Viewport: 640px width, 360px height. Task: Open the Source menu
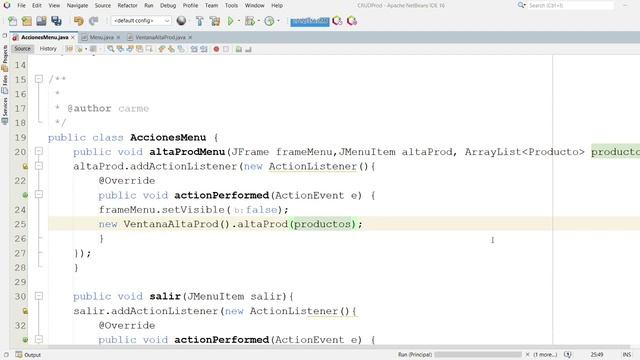(x=102, y=6)
